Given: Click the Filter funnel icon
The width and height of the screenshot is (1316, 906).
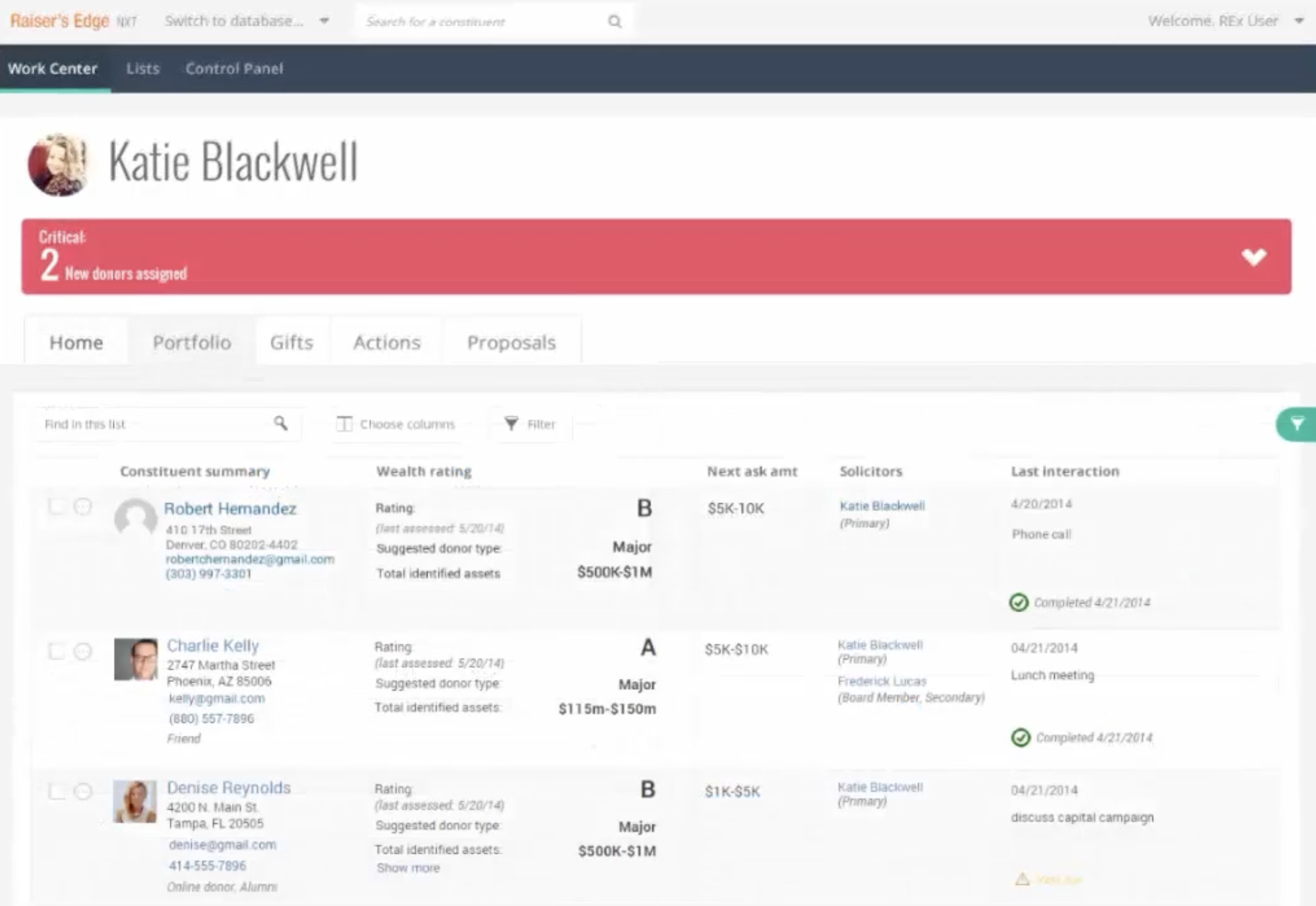Looking at the screenshot, I should pos(511,424).
